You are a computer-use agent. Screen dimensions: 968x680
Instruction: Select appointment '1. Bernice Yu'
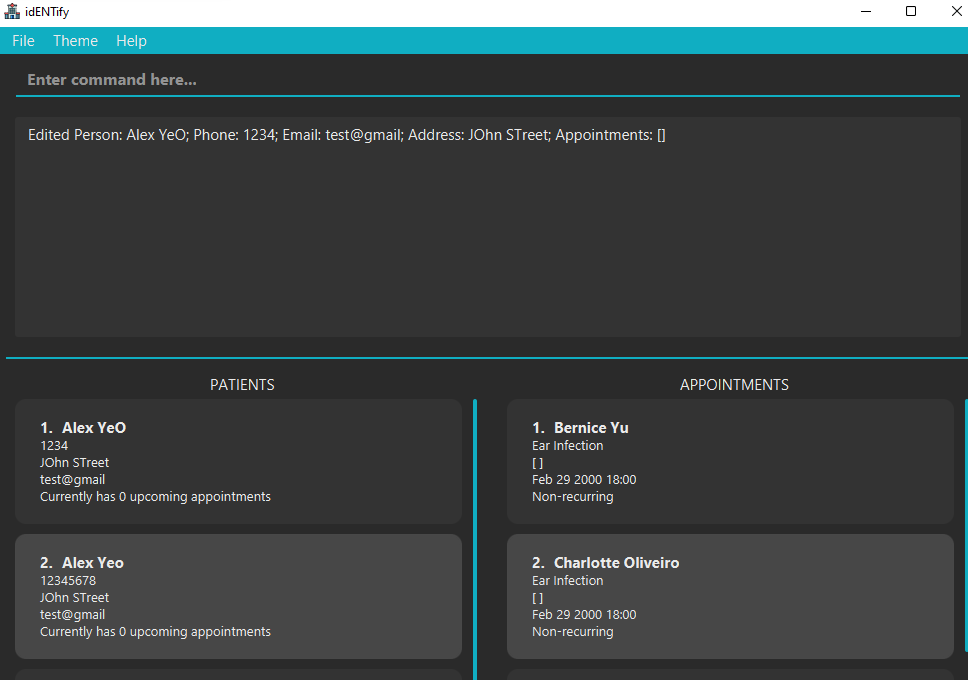580,427
